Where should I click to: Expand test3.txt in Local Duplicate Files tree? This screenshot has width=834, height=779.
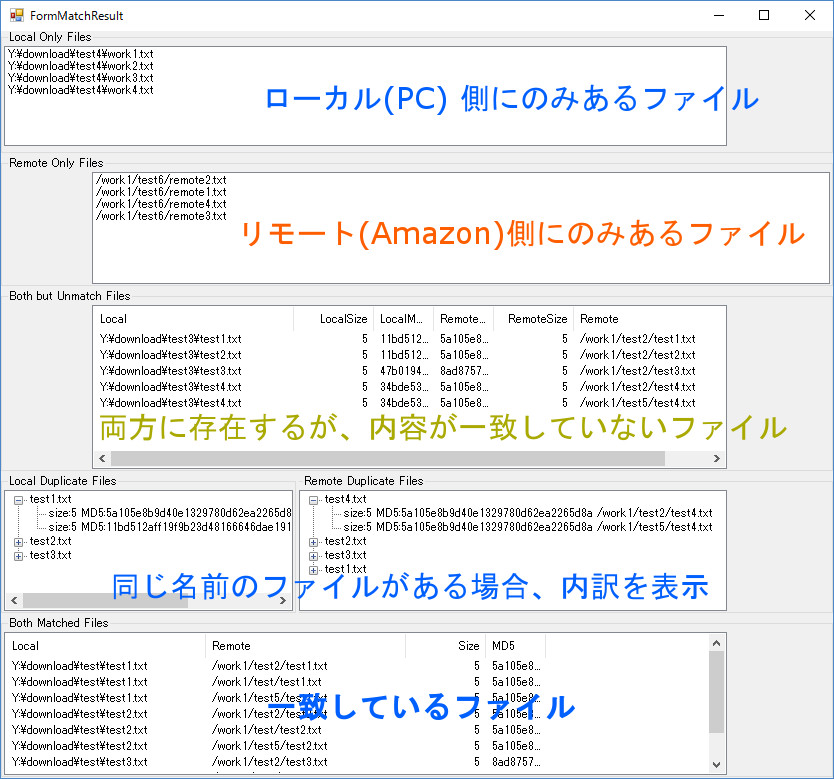click(19, 555)
